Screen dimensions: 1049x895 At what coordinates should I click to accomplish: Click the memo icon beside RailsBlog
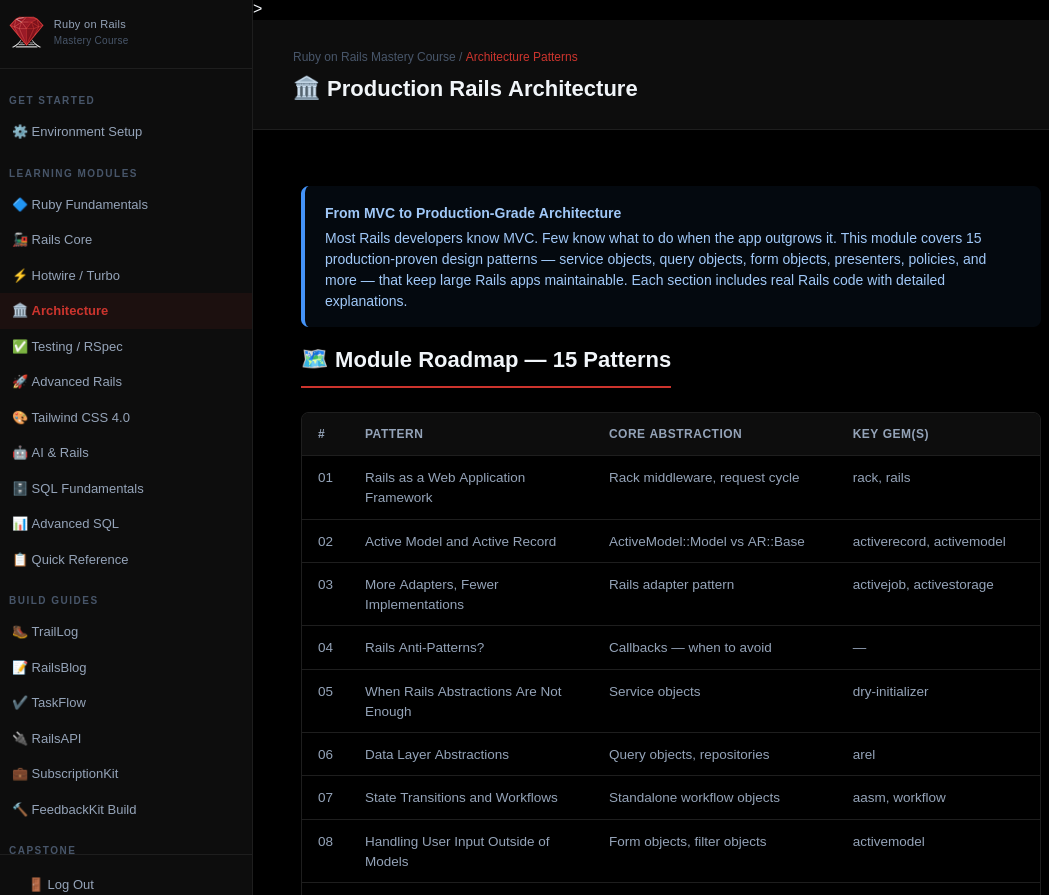coord(20,668)
